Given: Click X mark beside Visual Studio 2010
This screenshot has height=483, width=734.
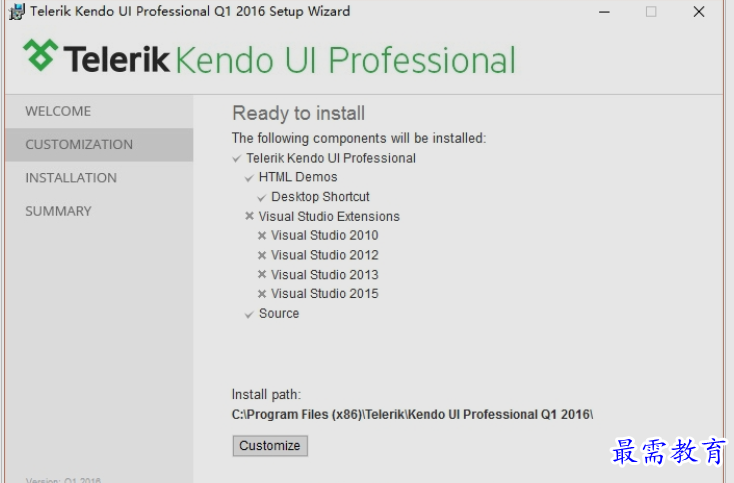Looking at the screenshot, I should 262,235.
